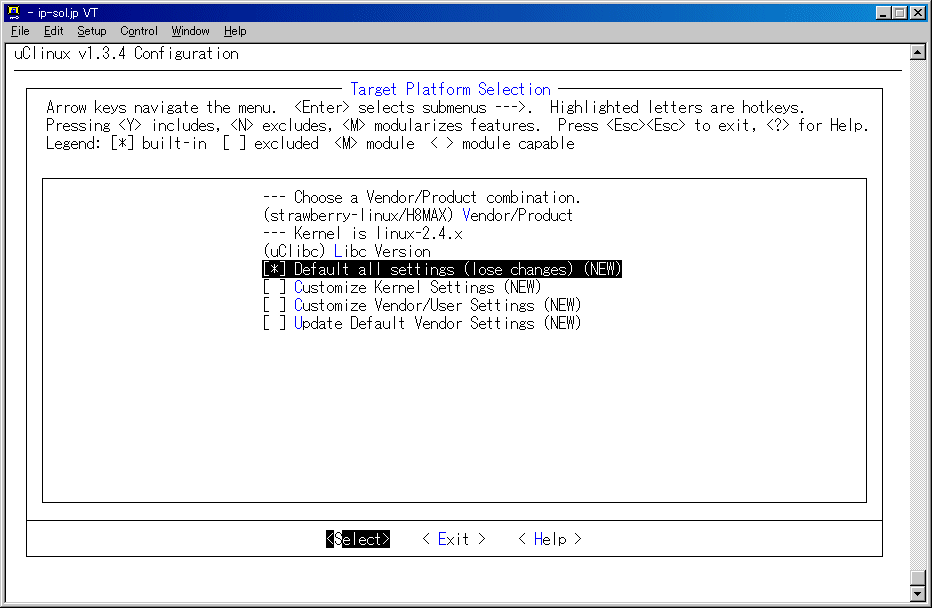Click the Help button at bottom
Viewport: 932px width, 608px height.
[550, 539]
